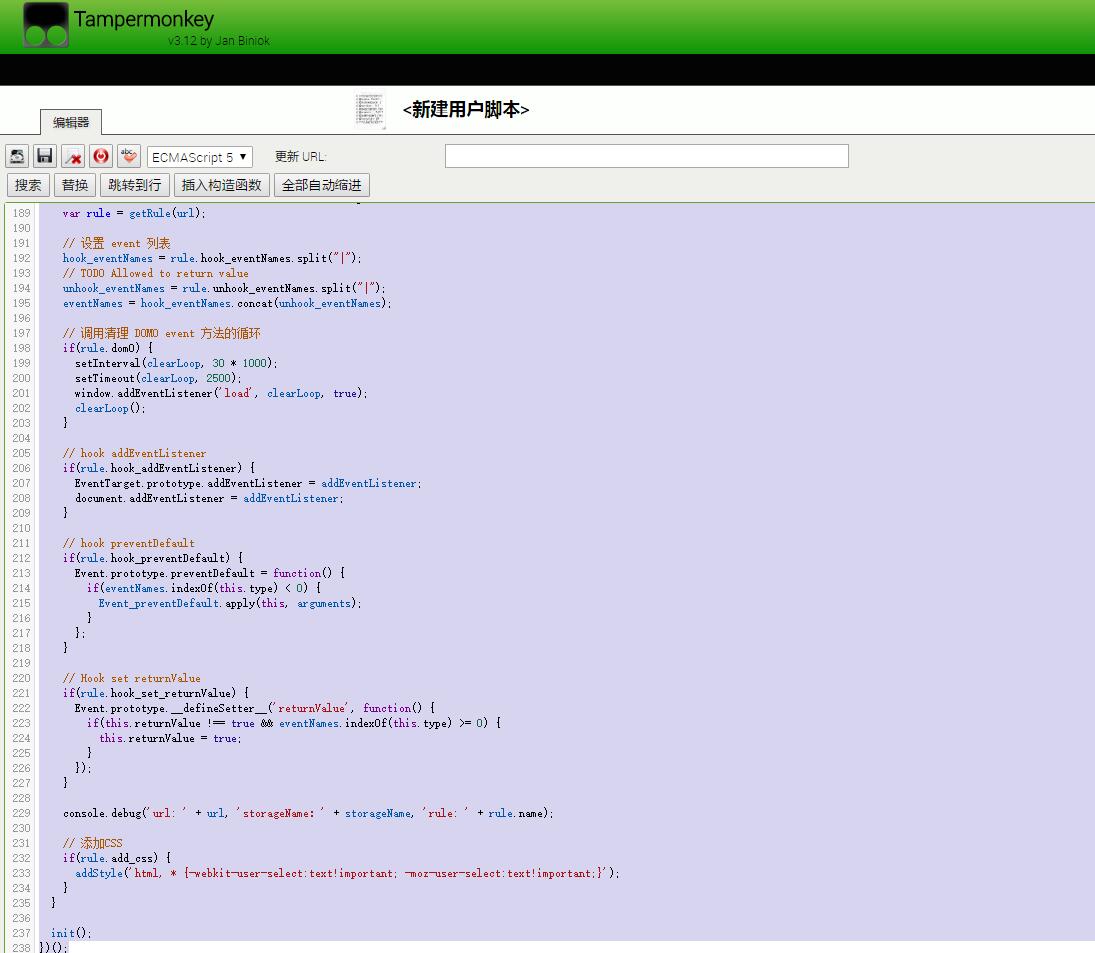Click the 插入构造函数 button

[221, 185]
